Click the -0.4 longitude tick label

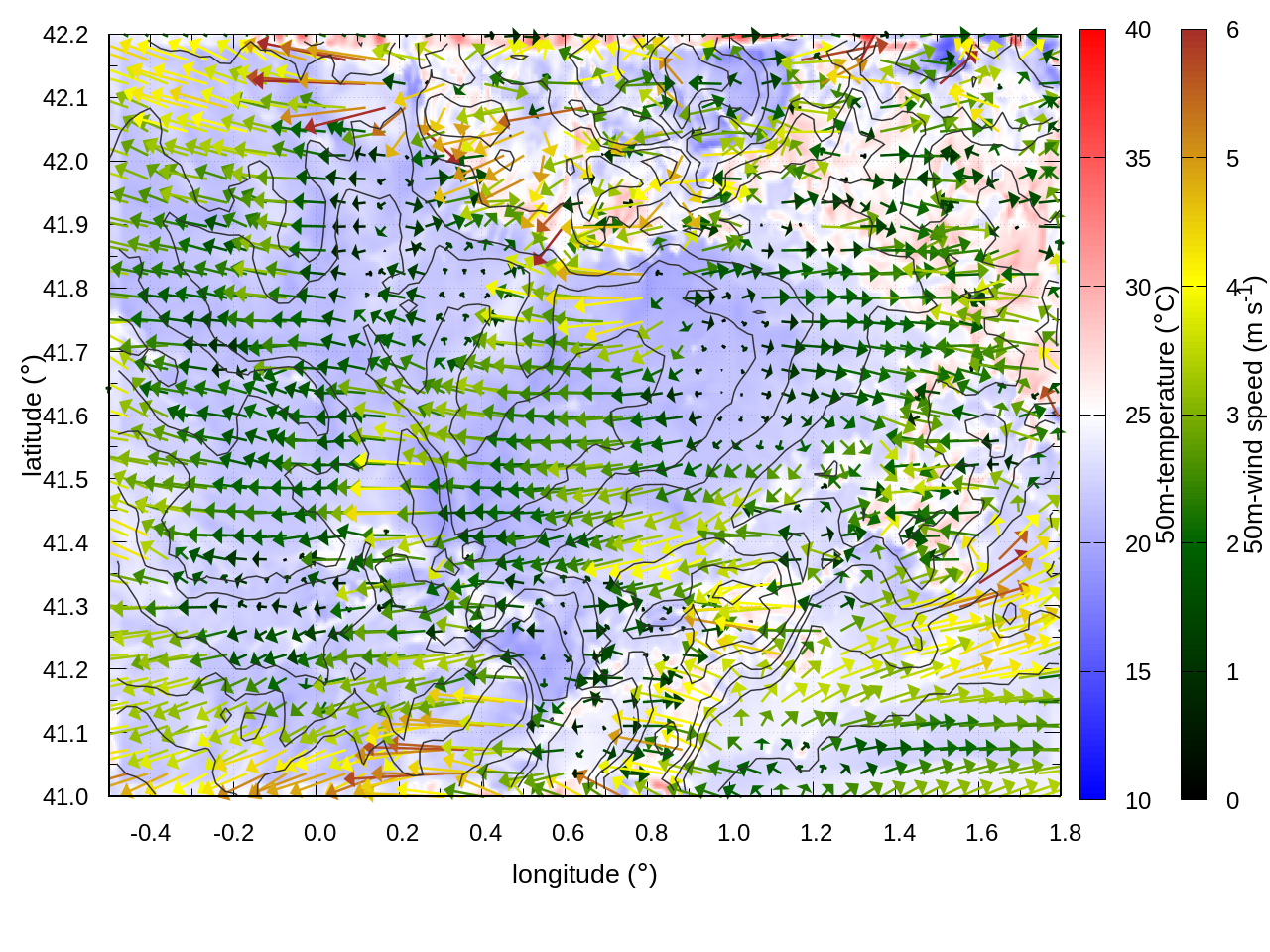coord(150,833)
